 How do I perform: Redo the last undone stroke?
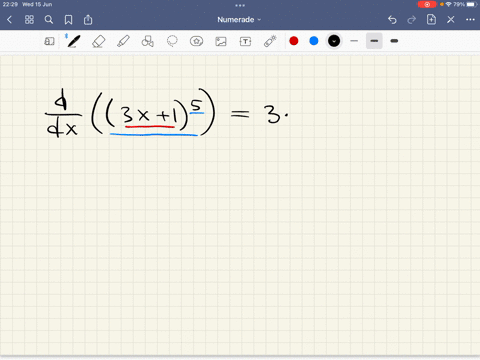tap(412, 20)
